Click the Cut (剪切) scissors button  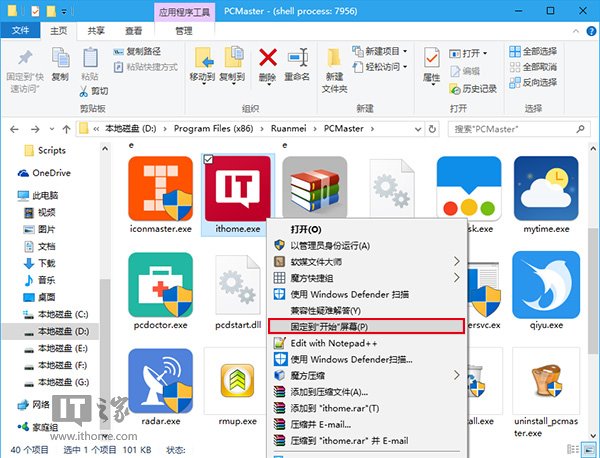(94, 91)
